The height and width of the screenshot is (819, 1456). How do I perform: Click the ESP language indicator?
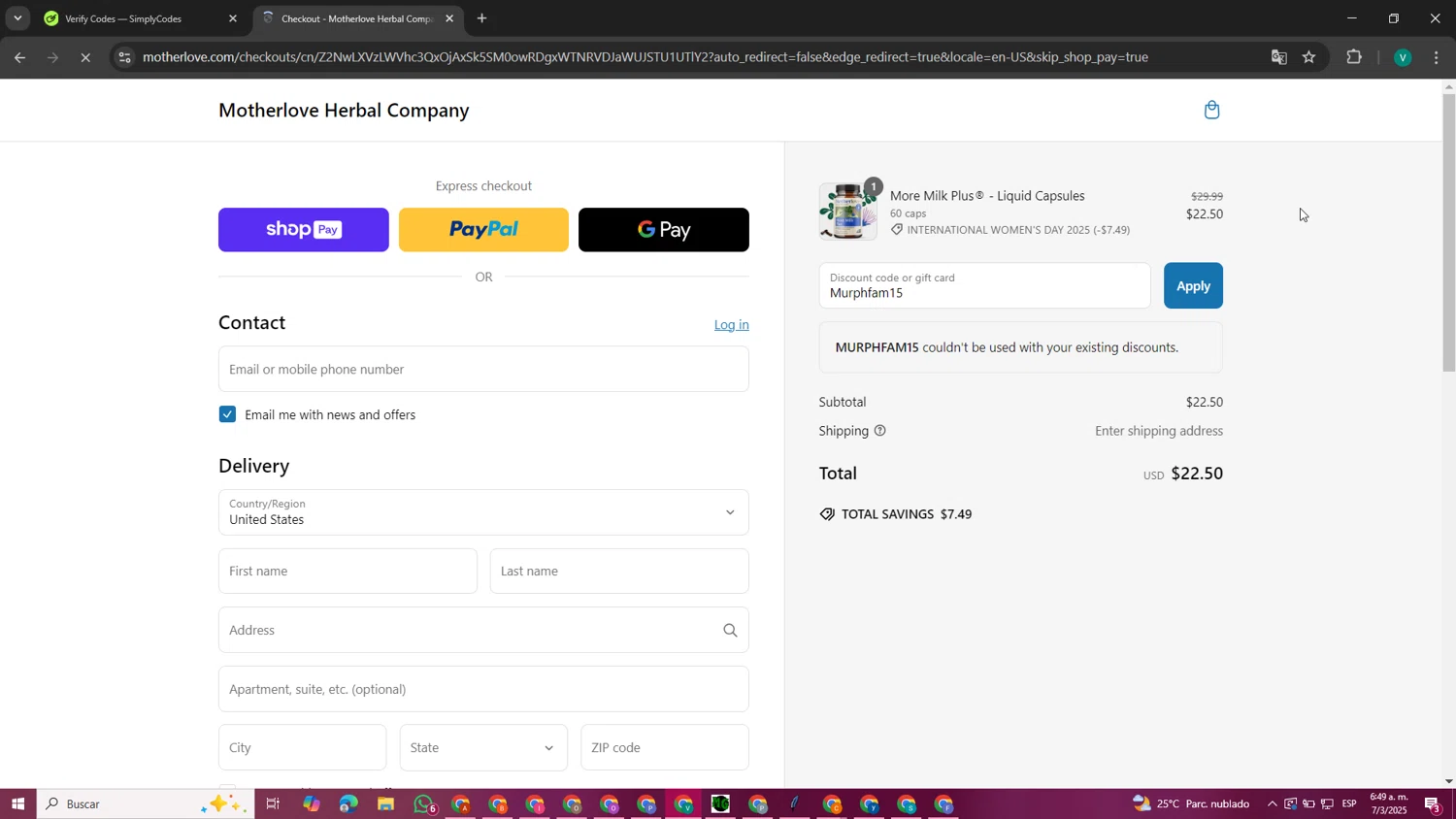point(1348,803)
